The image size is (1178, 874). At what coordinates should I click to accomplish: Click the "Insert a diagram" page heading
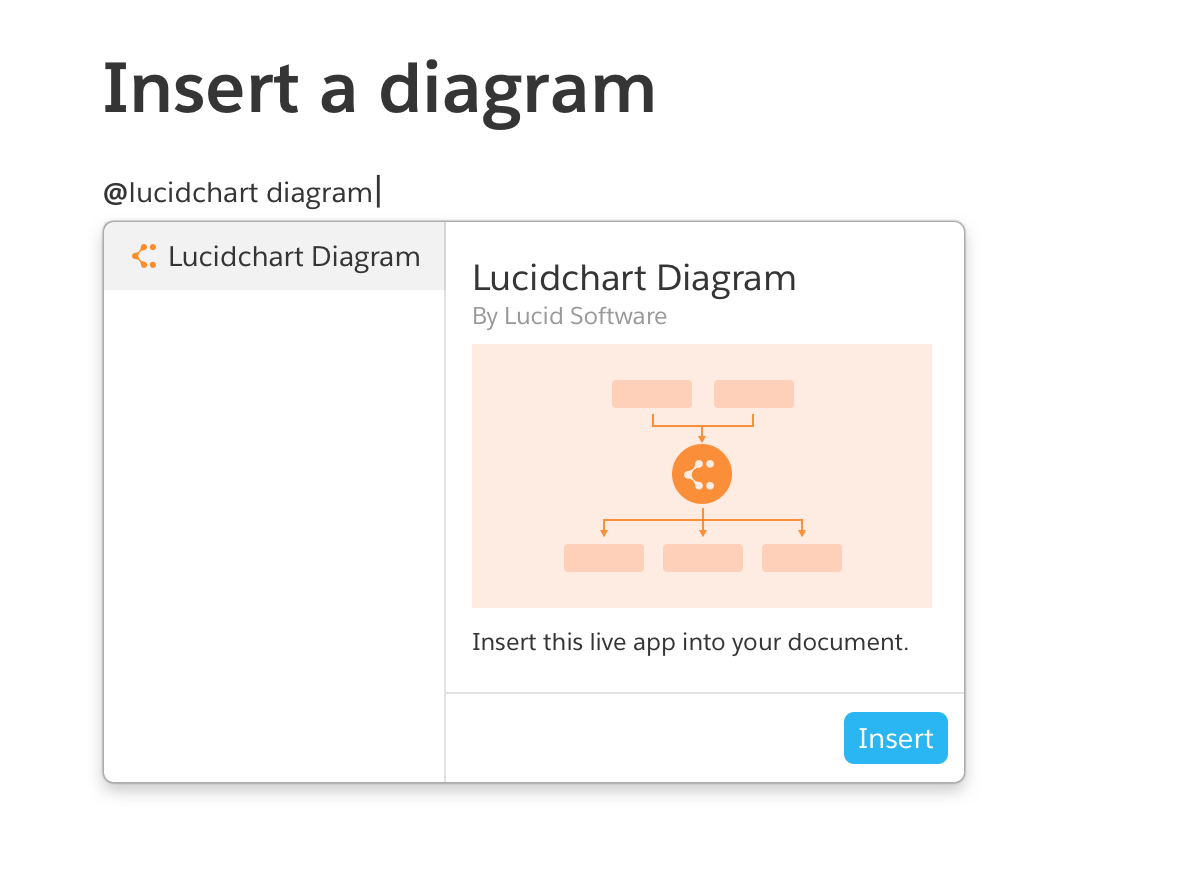pyautogui.click(x=379, y=88)
